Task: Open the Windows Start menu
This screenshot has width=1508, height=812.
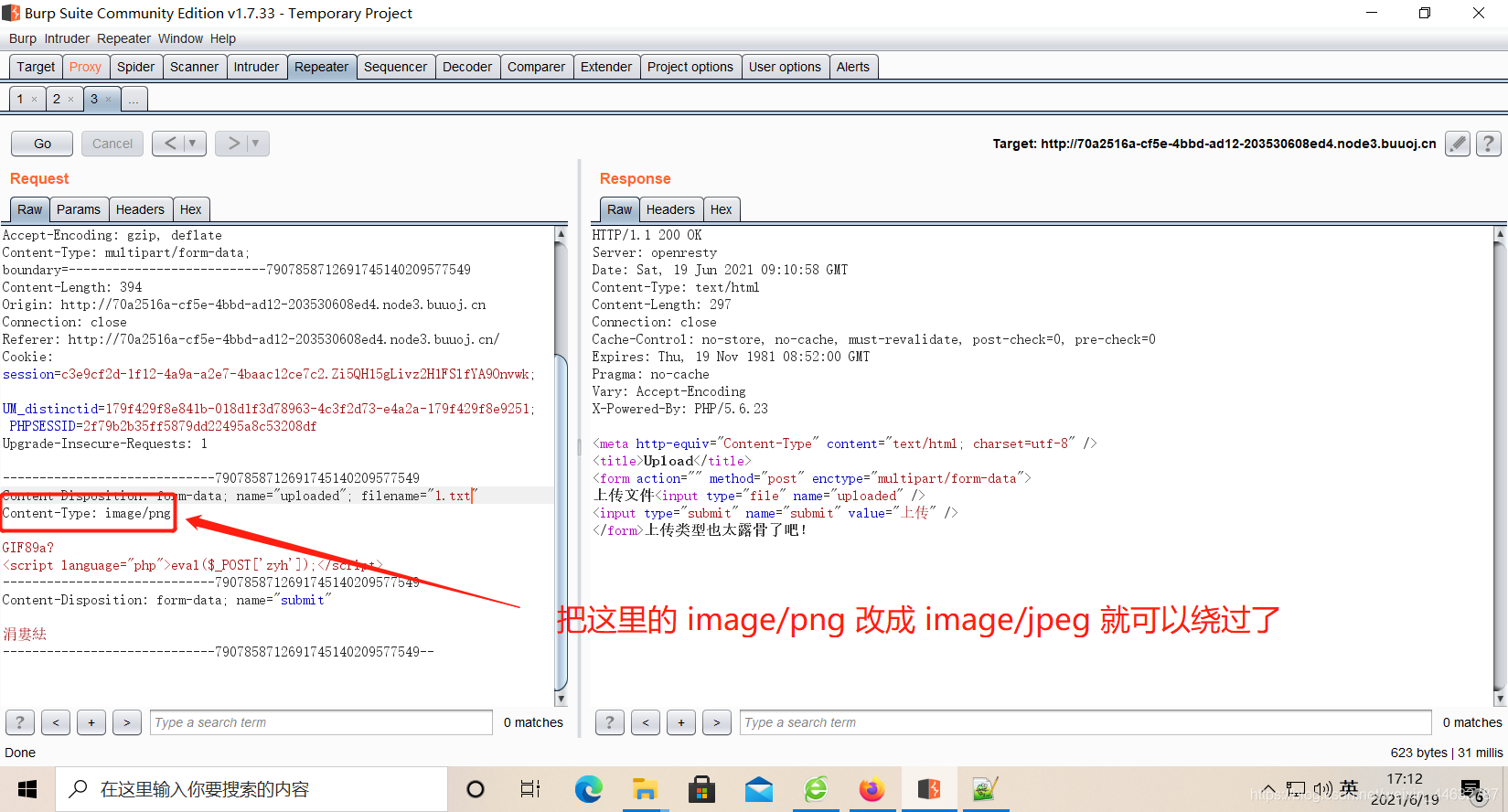Action: pyautogui.click(x=27, y=789)
